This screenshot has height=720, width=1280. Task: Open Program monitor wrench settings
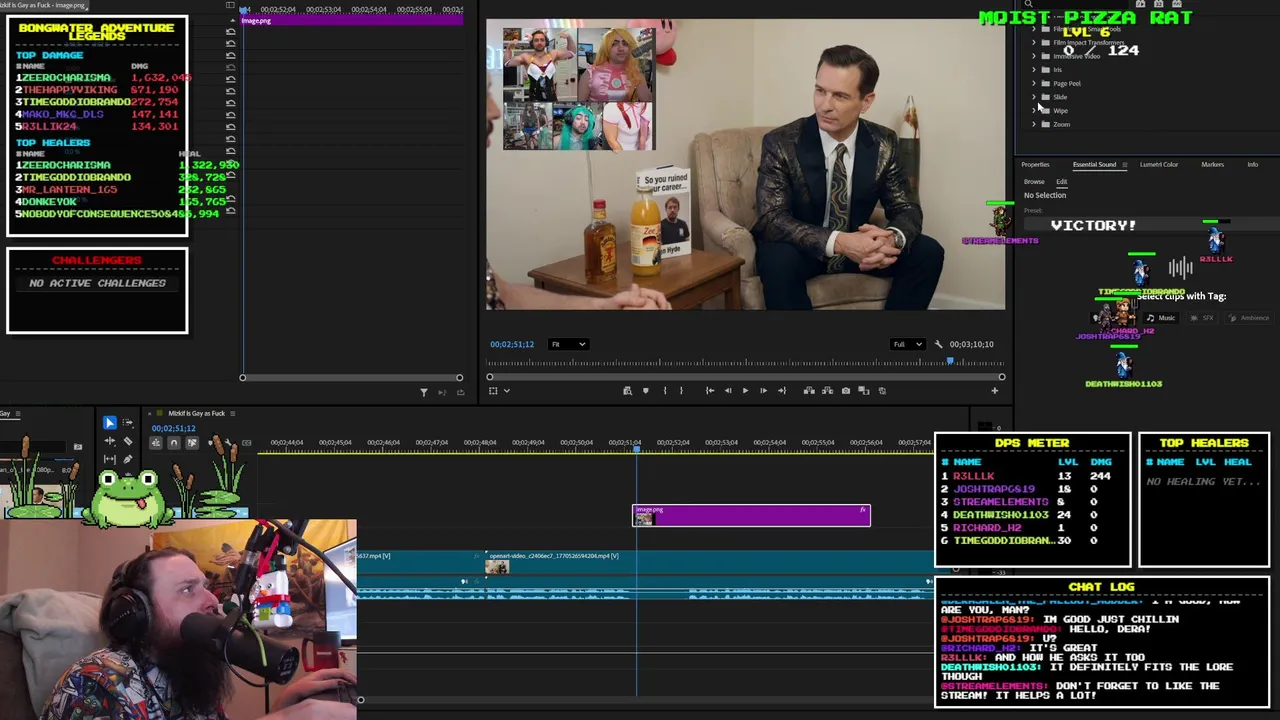click(x=937, y=344)
